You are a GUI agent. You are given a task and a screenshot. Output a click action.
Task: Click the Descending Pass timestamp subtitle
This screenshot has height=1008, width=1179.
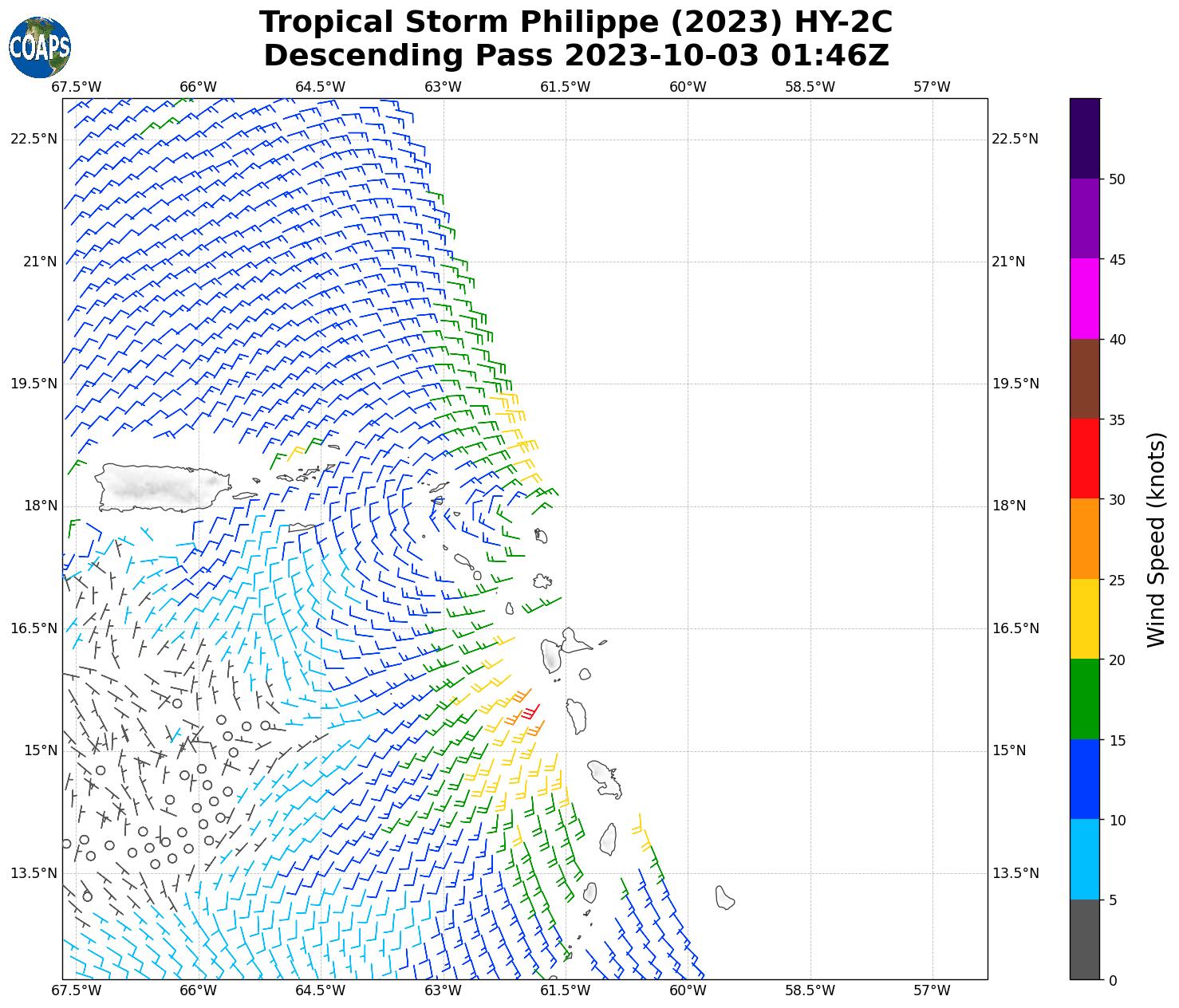576,56
